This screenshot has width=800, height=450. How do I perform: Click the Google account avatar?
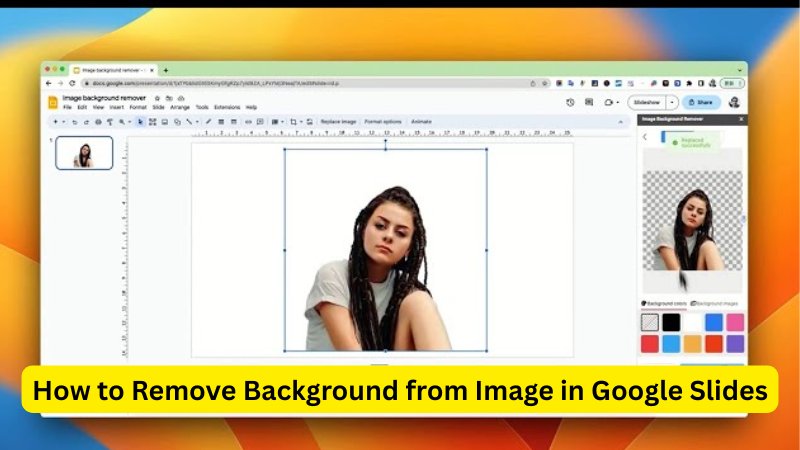[x=734, y=103]
